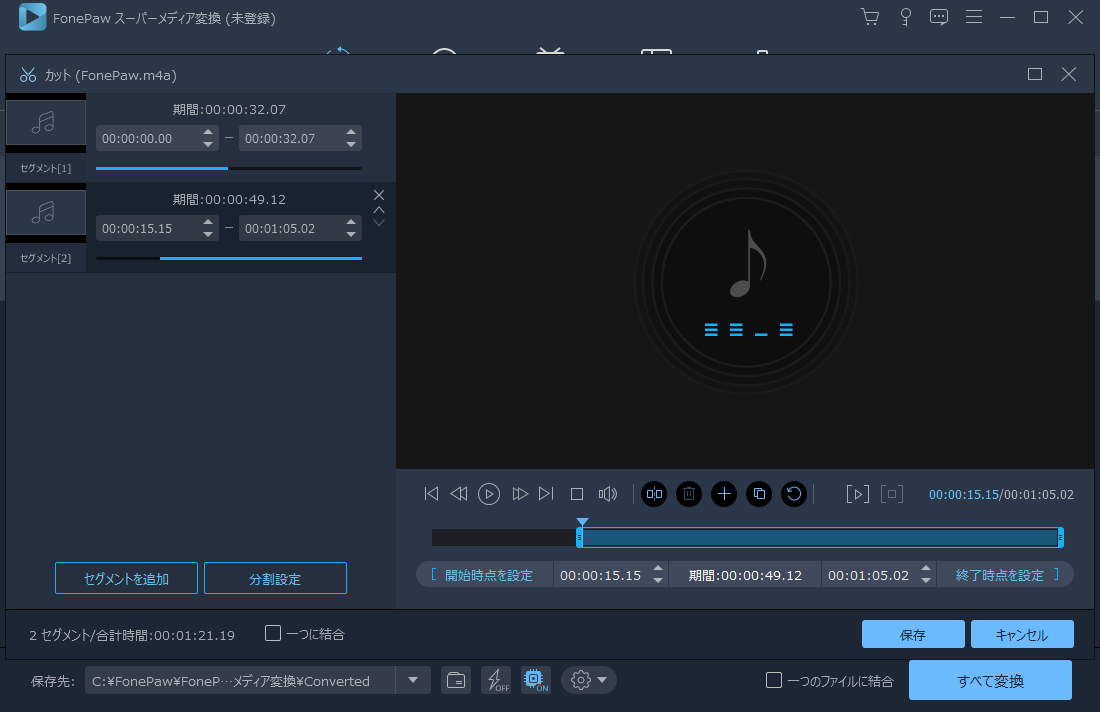Close the Cut (FonePaw.m4a) dialog
Viewport: 1100px width, 712px height.
(1068, 74)
